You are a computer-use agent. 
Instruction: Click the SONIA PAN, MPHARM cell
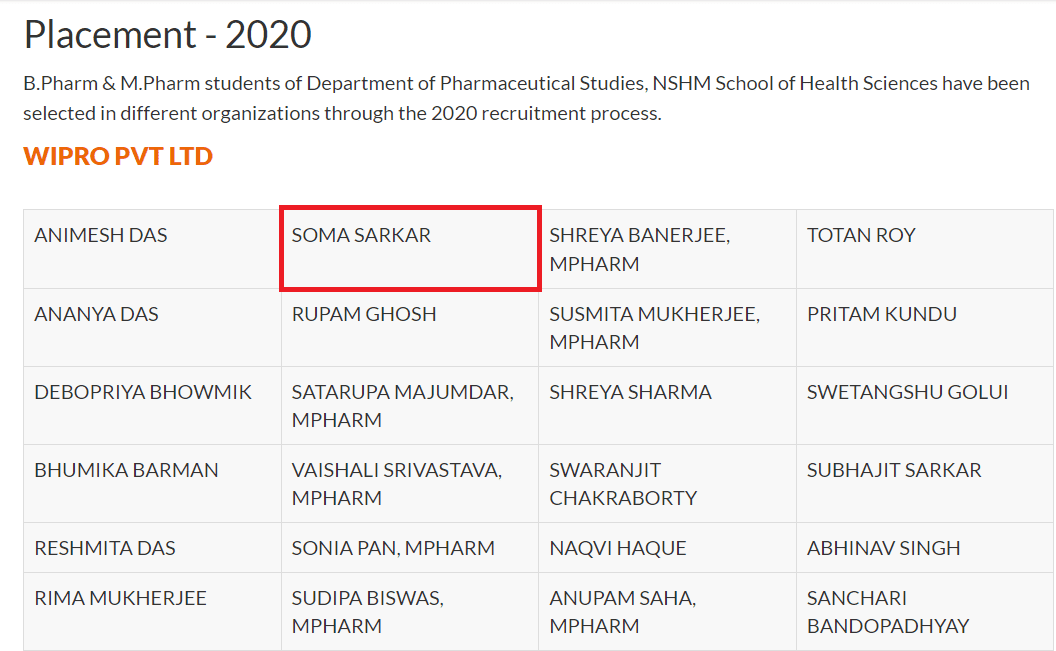click(x=410, y=548)
